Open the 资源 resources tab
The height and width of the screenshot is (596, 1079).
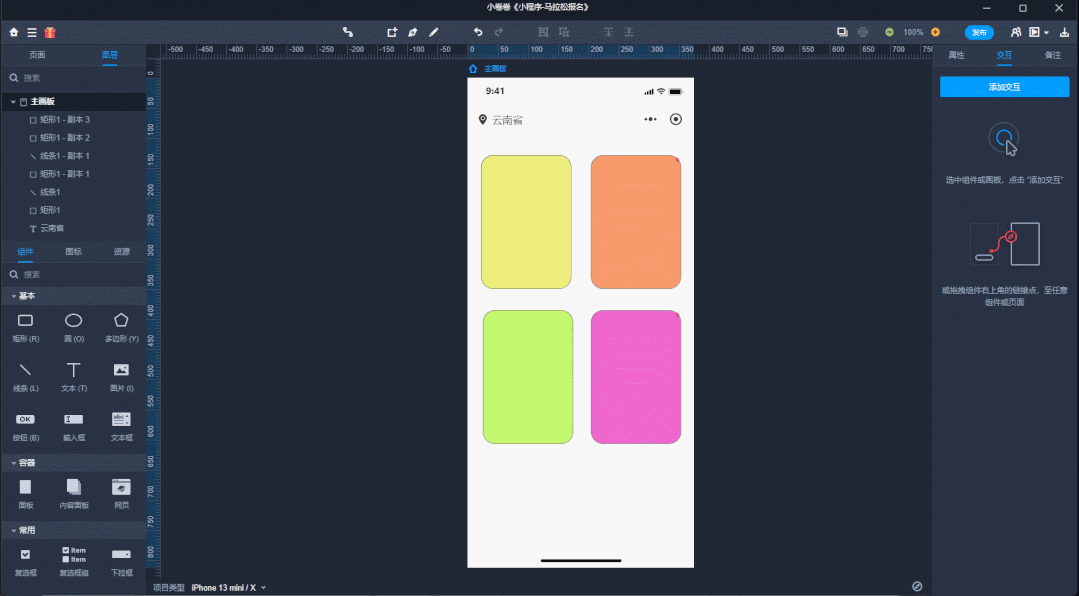click(x=122, y=252)
